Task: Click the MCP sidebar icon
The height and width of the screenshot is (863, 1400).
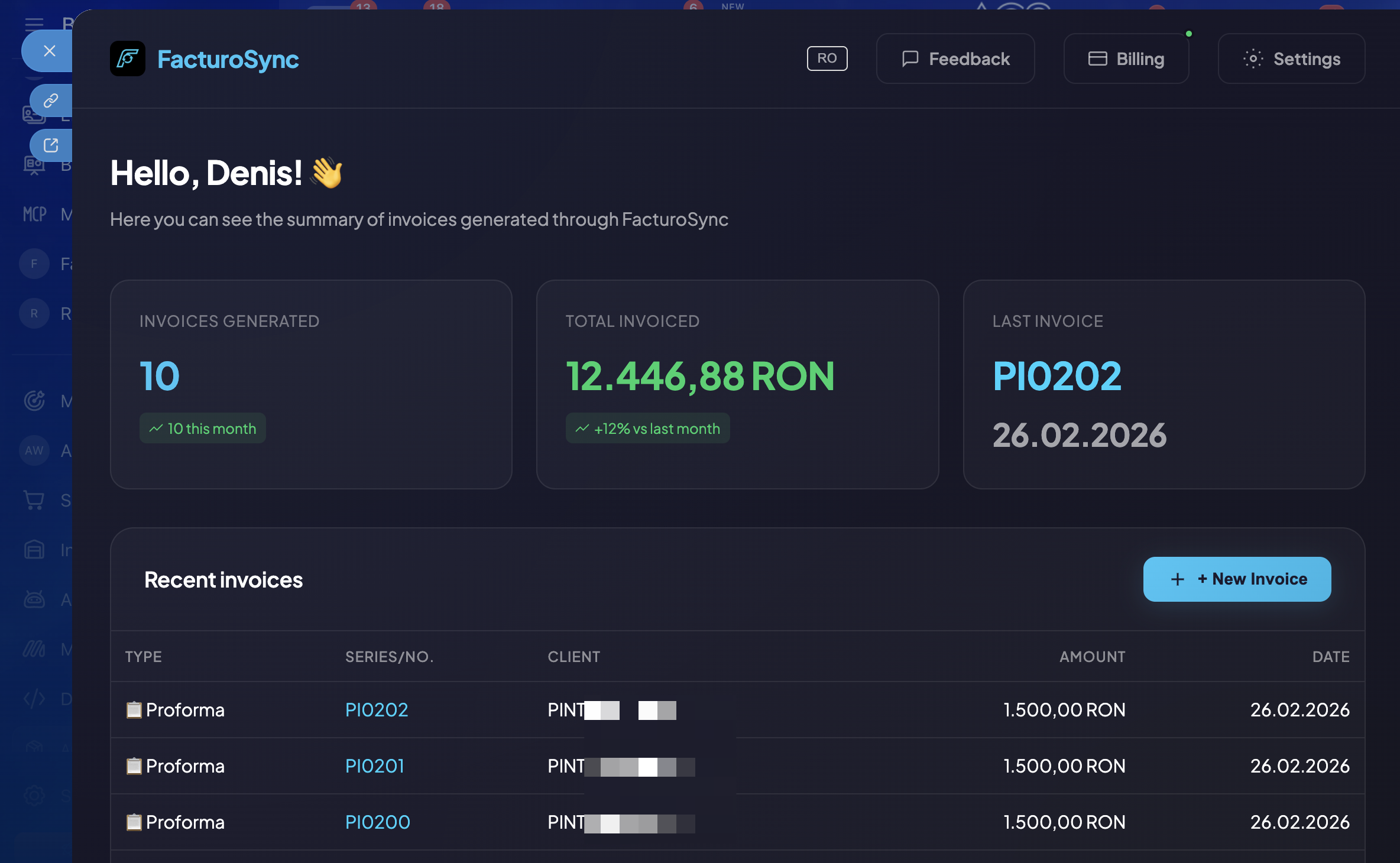Action: [34, 214]
